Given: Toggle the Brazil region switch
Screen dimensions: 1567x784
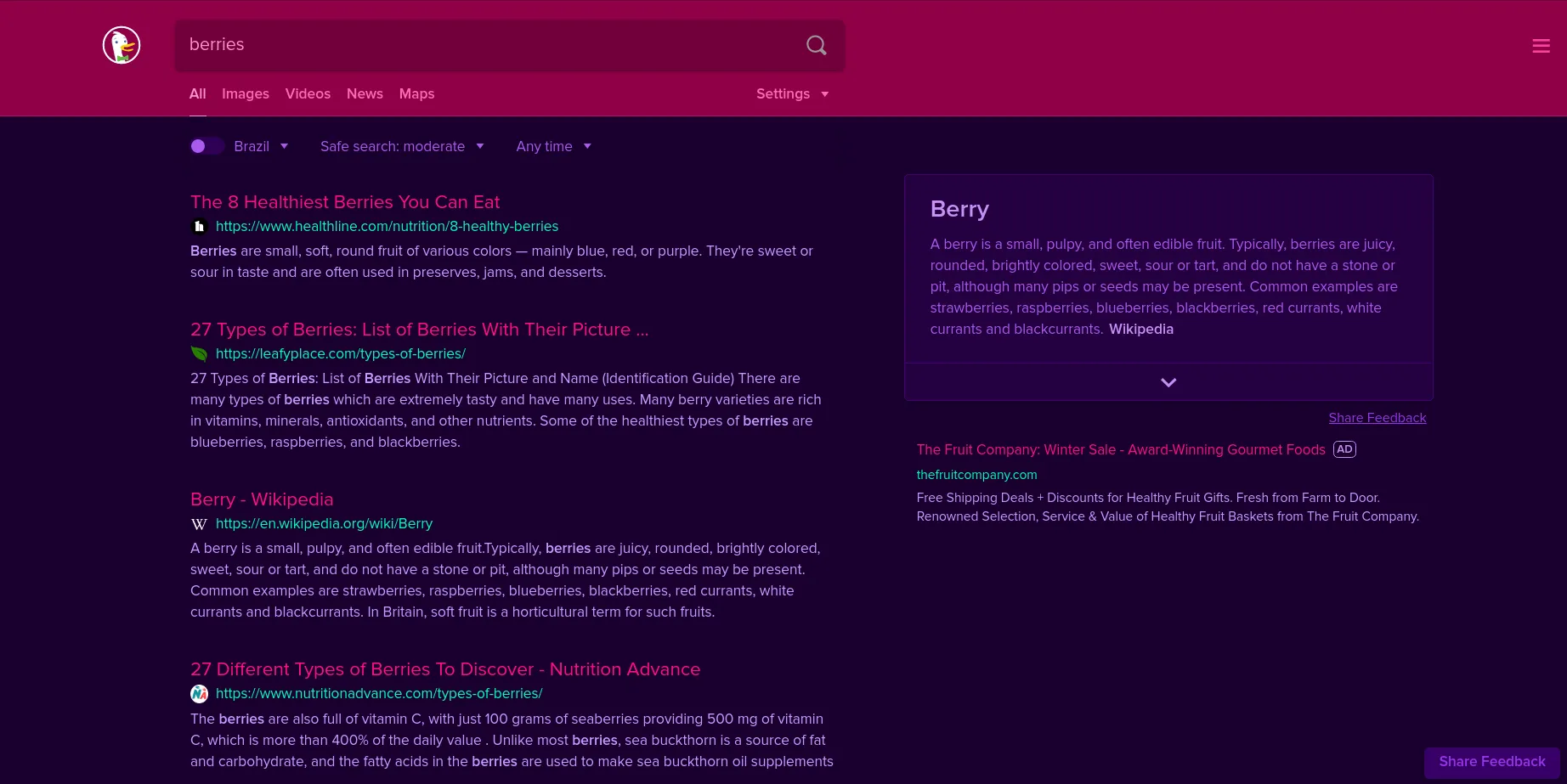Looking at the screenshot, I should pos(206,146).
